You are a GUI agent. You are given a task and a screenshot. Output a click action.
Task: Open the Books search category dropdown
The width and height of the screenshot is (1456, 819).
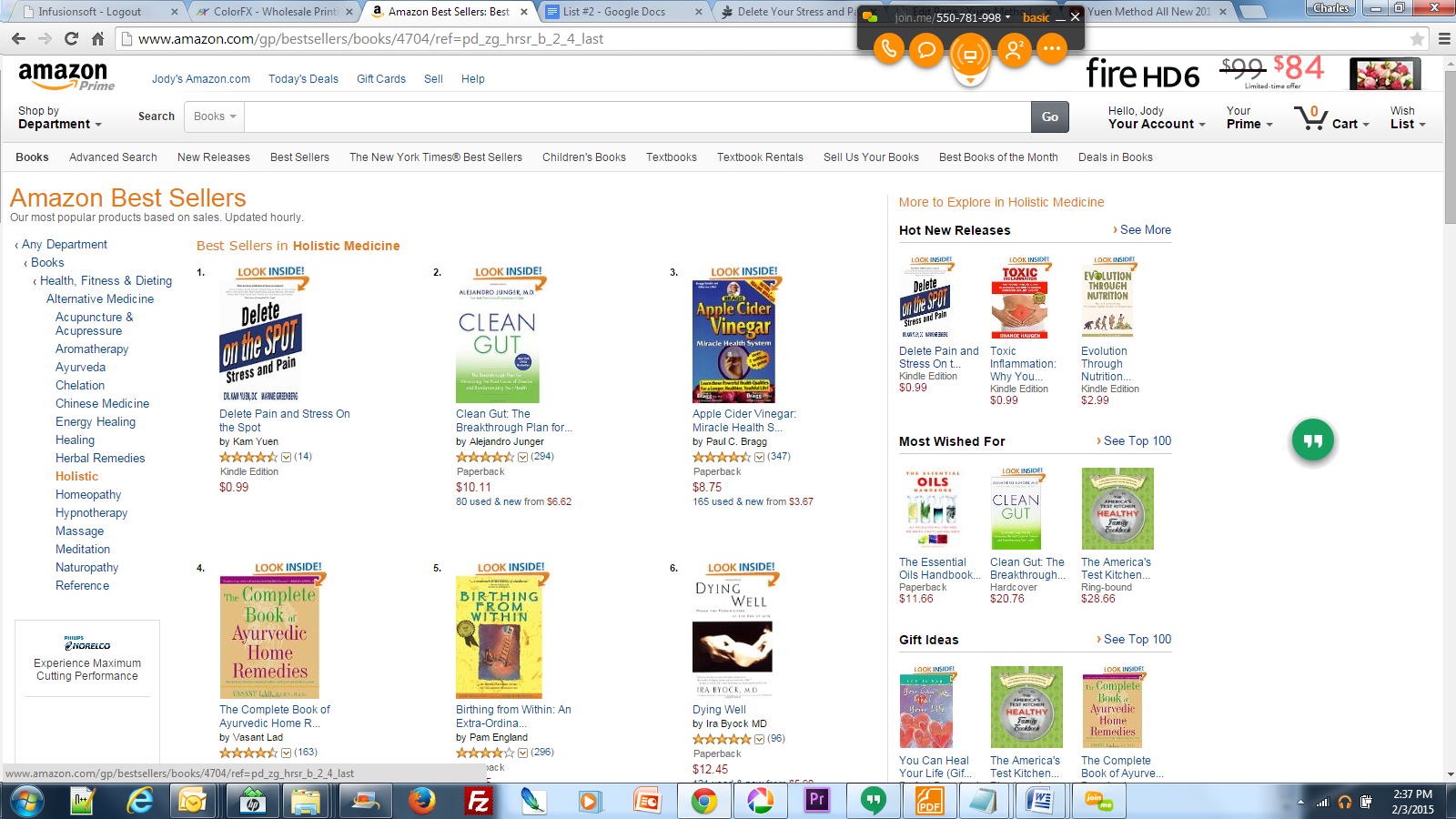pos(215,116)
